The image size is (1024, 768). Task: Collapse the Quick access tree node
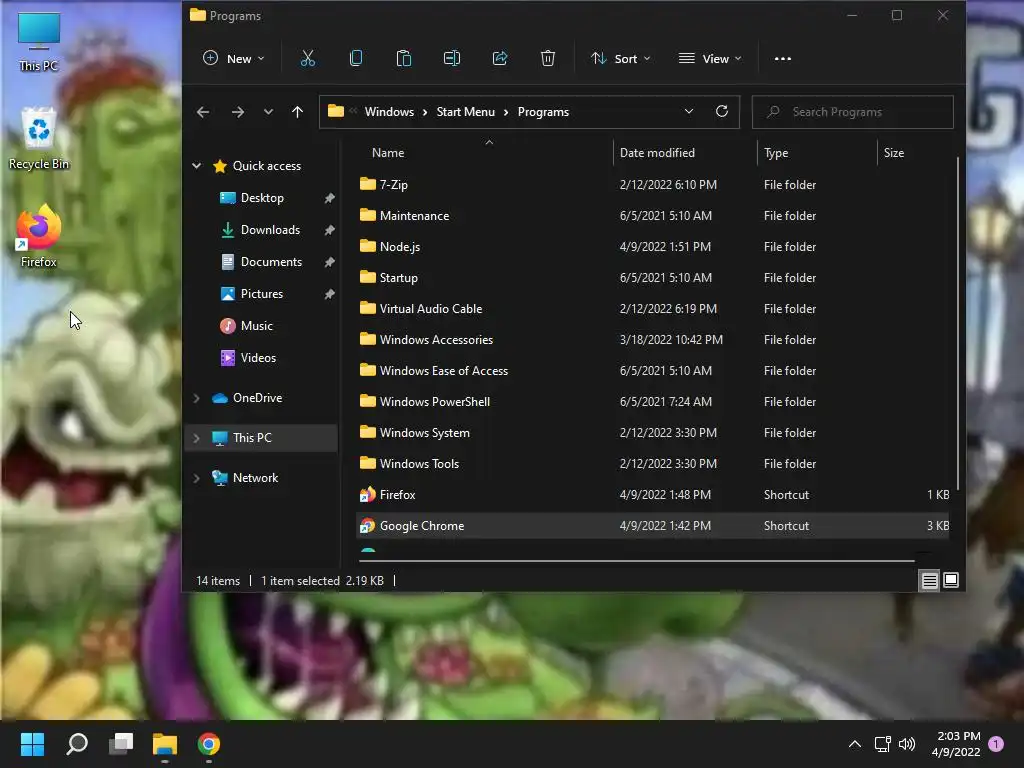tap(197, 166)
